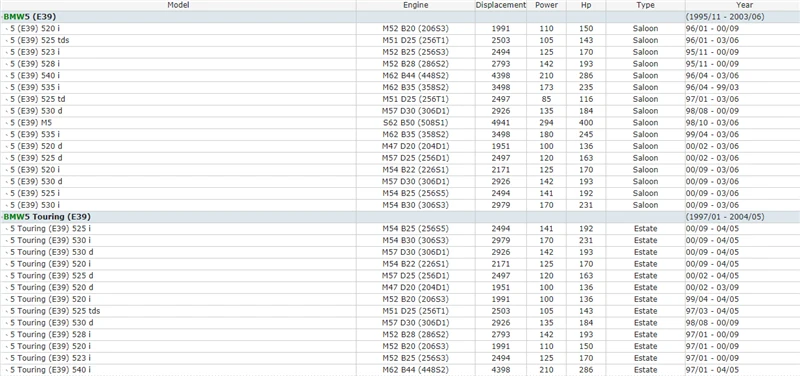Viewport: 800px width, 376px height.
Task: Click the 400 Hp value
Action: click(586, 122)
